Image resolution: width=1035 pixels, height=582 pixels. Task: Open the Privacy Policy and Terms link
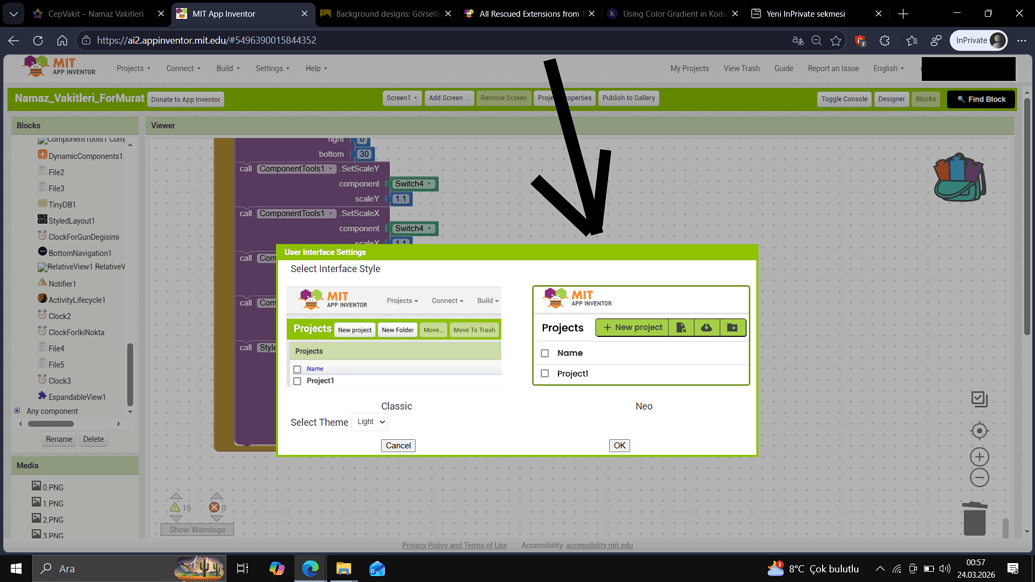[x=454, y=545]
